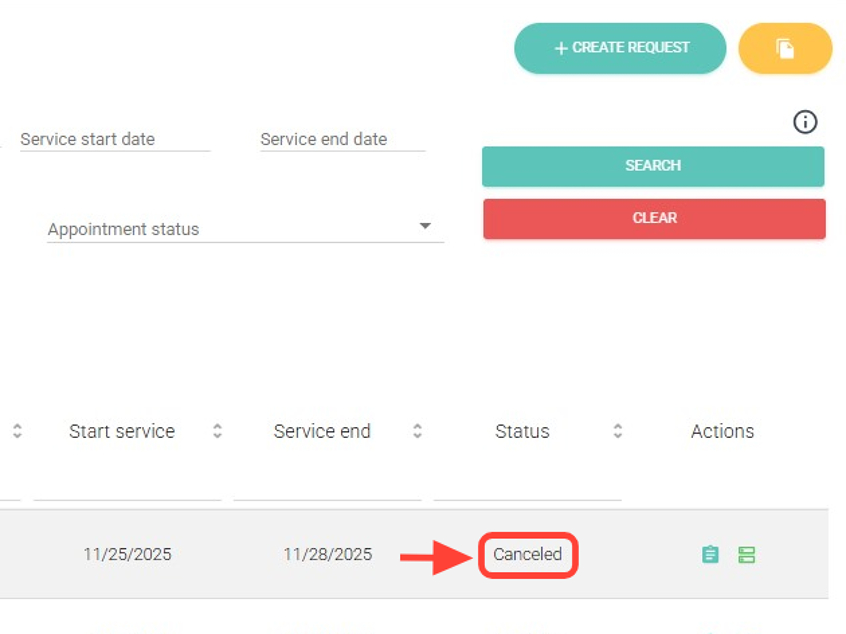Click sort arrows left of Start service header
Viewport: 846px width, 634px height.
coord(17,431)
